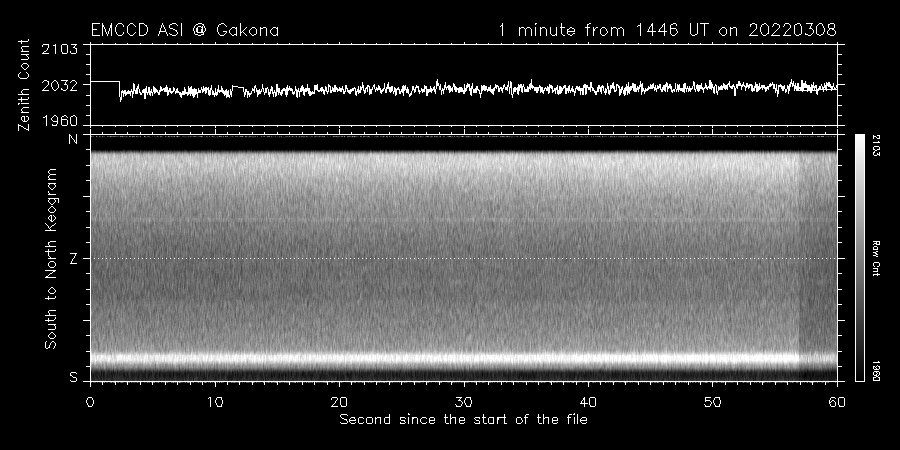Select 'Second since the start of the file' label

463,420
